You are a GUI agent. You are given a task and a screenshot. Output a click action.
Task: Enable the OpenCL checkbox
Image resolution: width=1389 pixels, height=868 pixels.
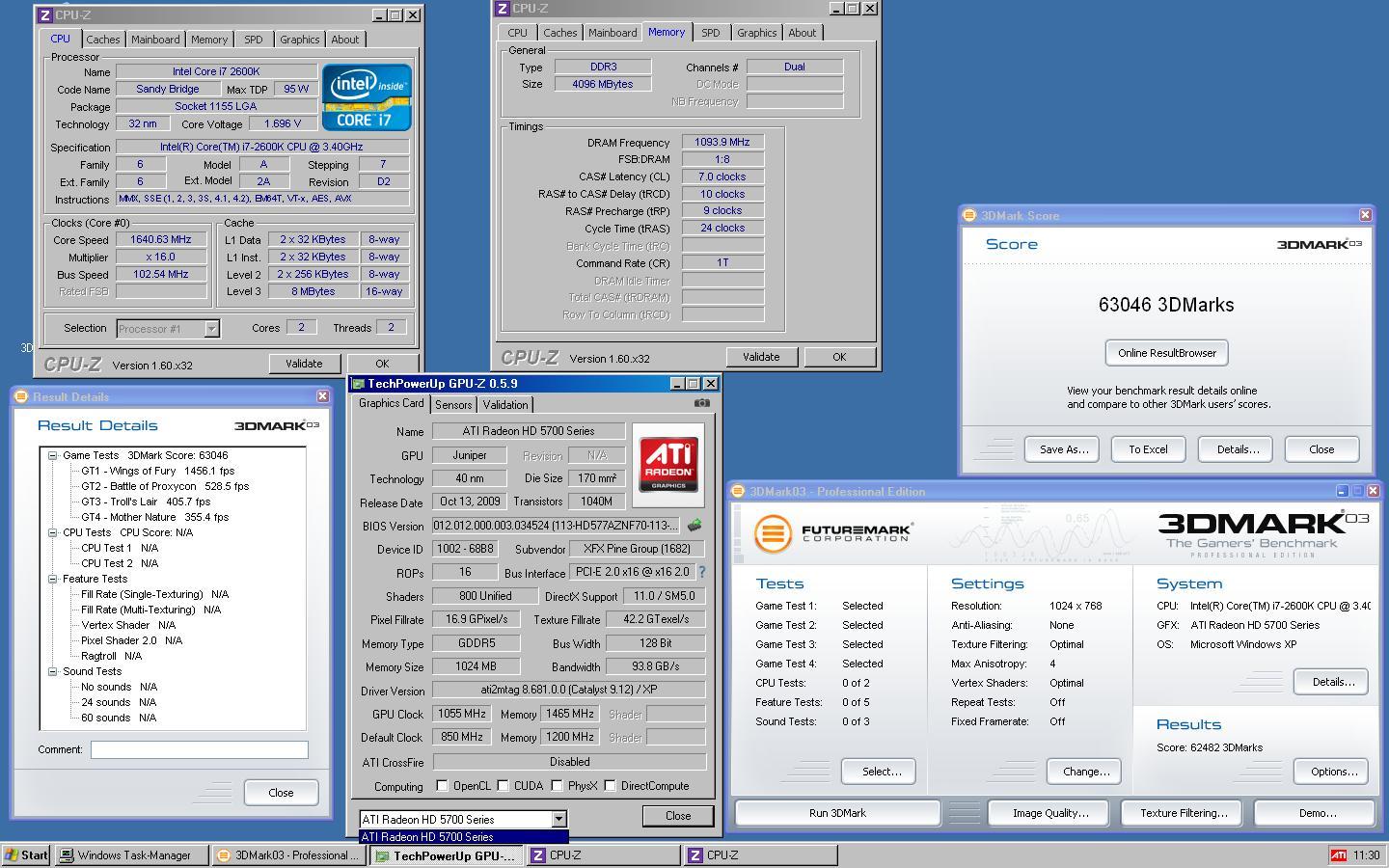tap(442, 786)
